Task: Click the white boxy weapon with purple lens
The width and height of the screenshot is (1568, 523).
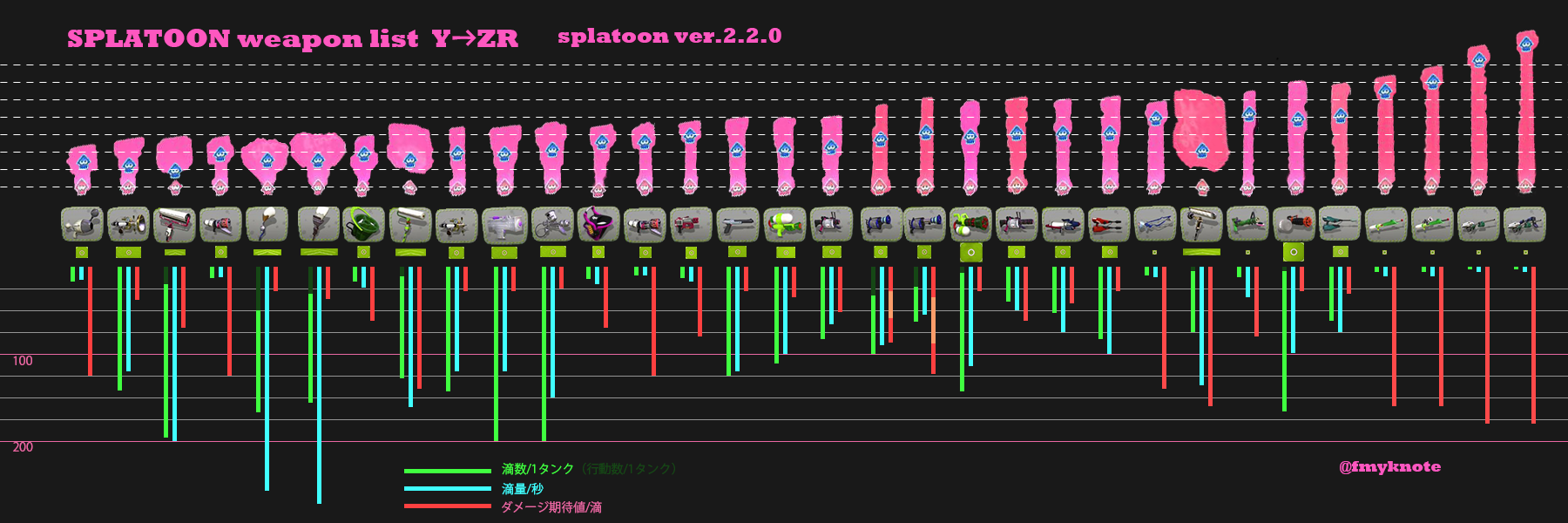Action: click(x=504, y=224)
